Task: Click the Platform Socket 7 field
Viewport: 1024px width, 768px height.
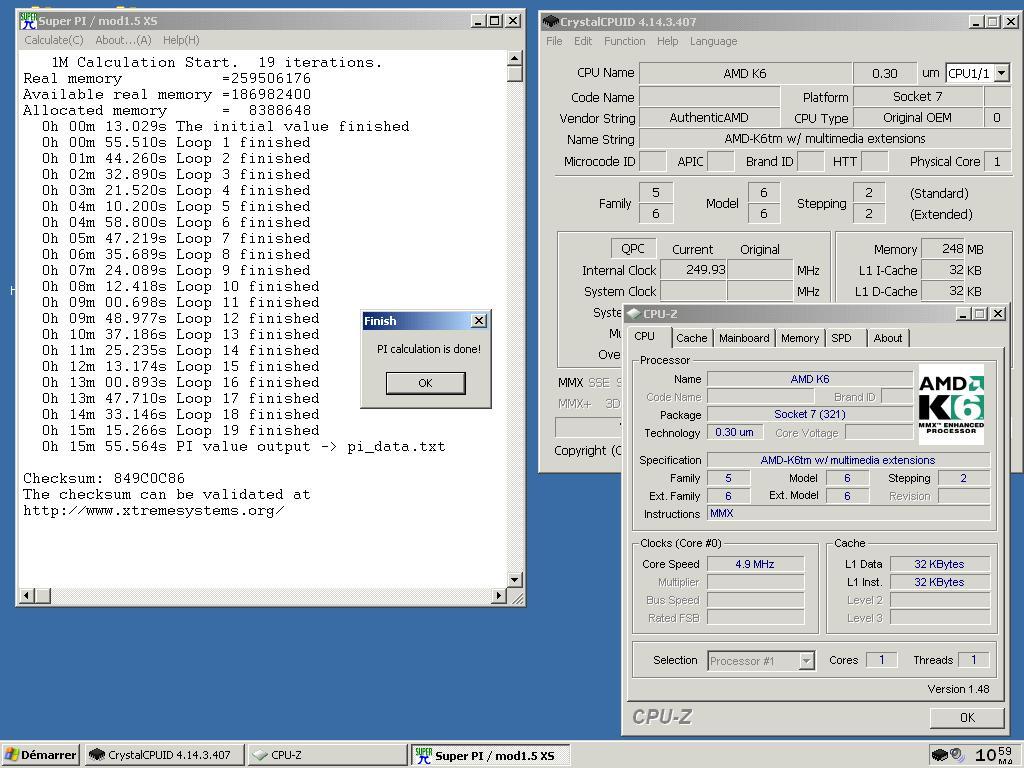Action: click(917, 97)
